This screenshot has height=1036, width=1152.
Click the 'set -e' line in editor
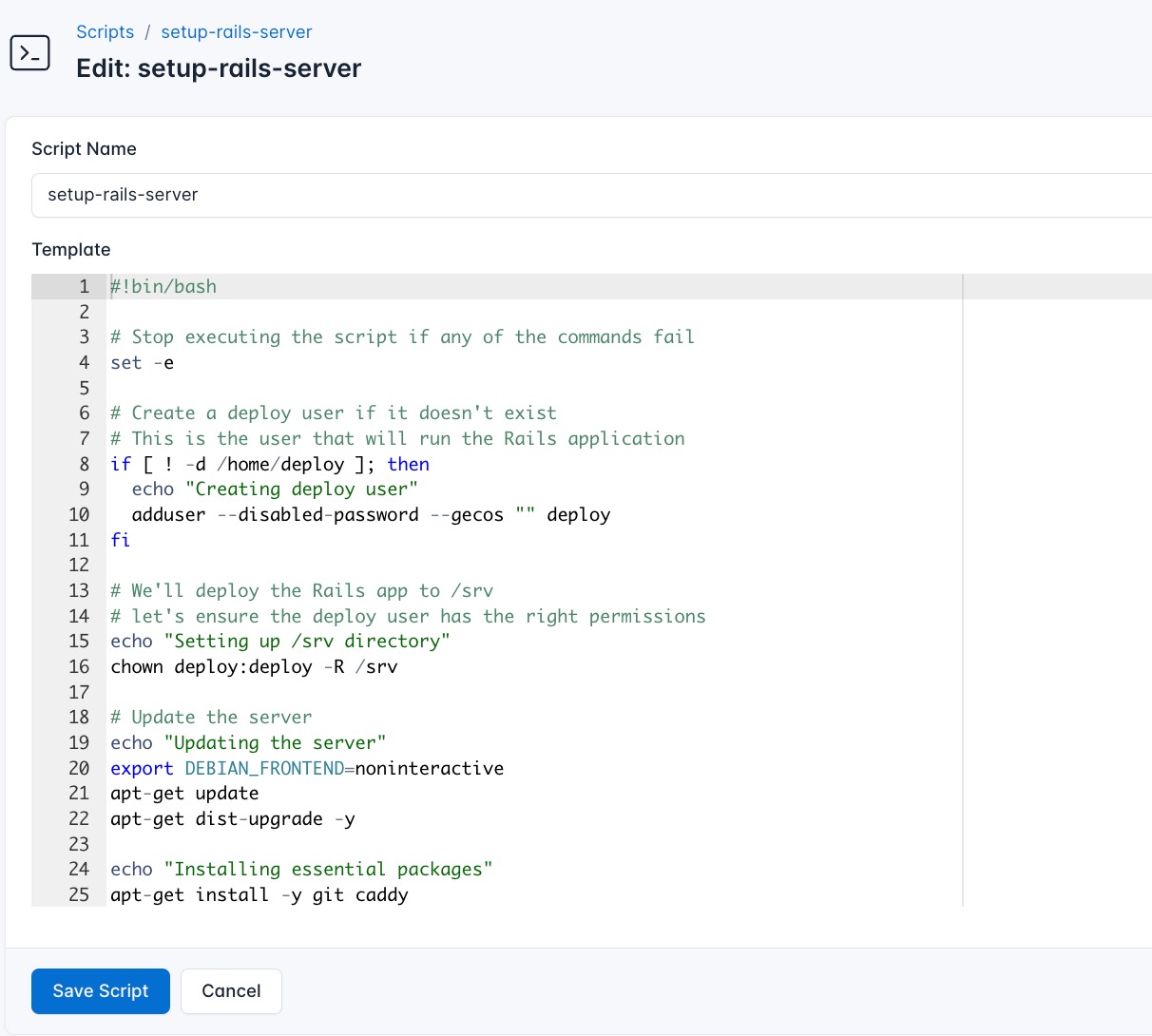coord(142,363)
